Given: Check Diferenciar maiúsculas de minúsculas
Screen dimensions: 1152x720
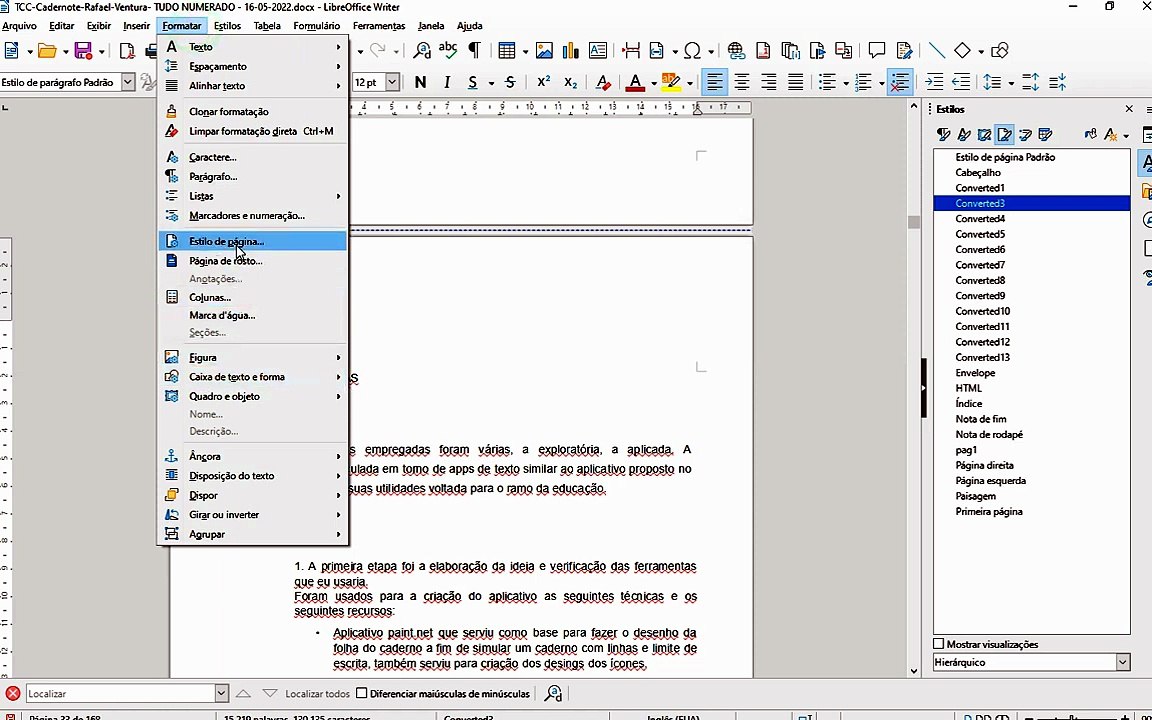Looking at the screenshot, I should pos(361,693).
